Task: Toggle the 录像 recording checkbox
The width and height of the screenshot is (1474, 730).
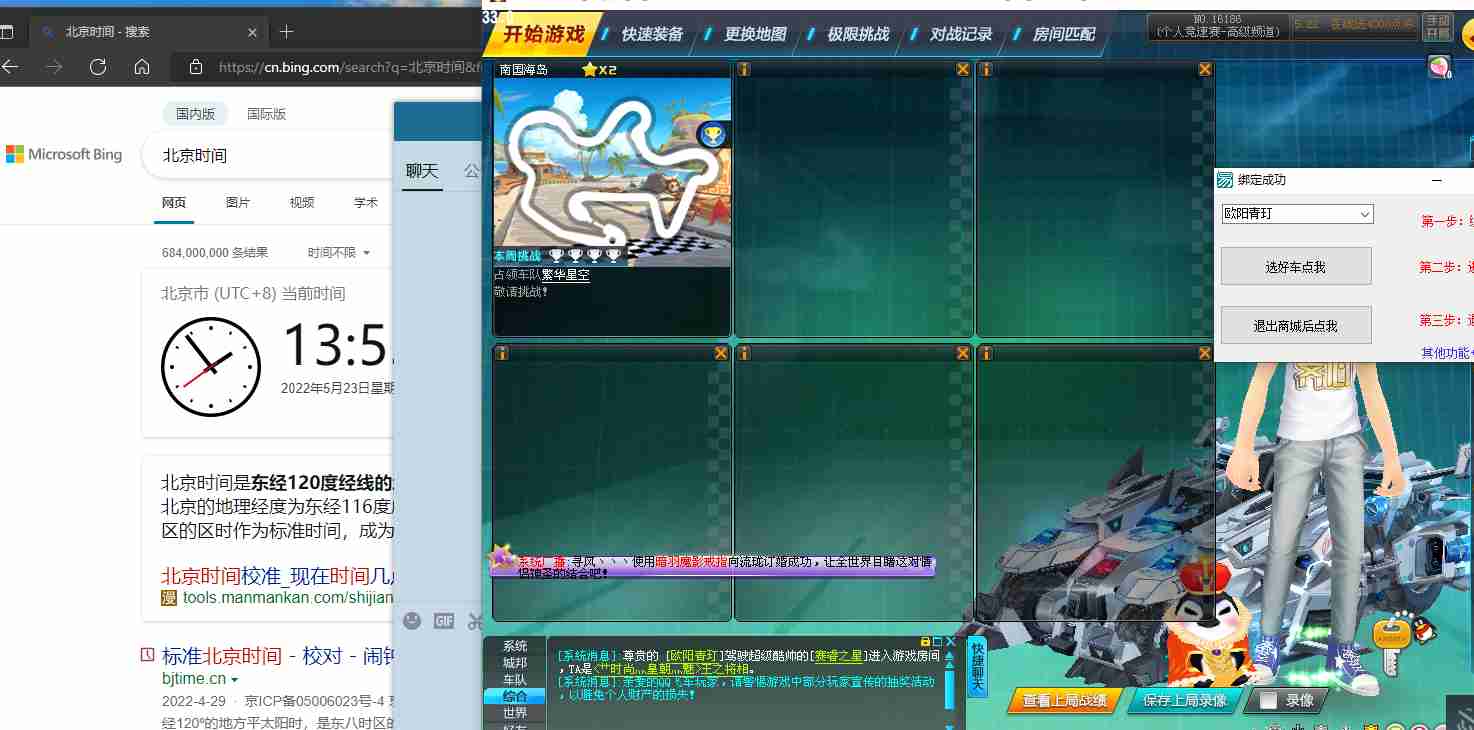Action: tap(1268, 701)
